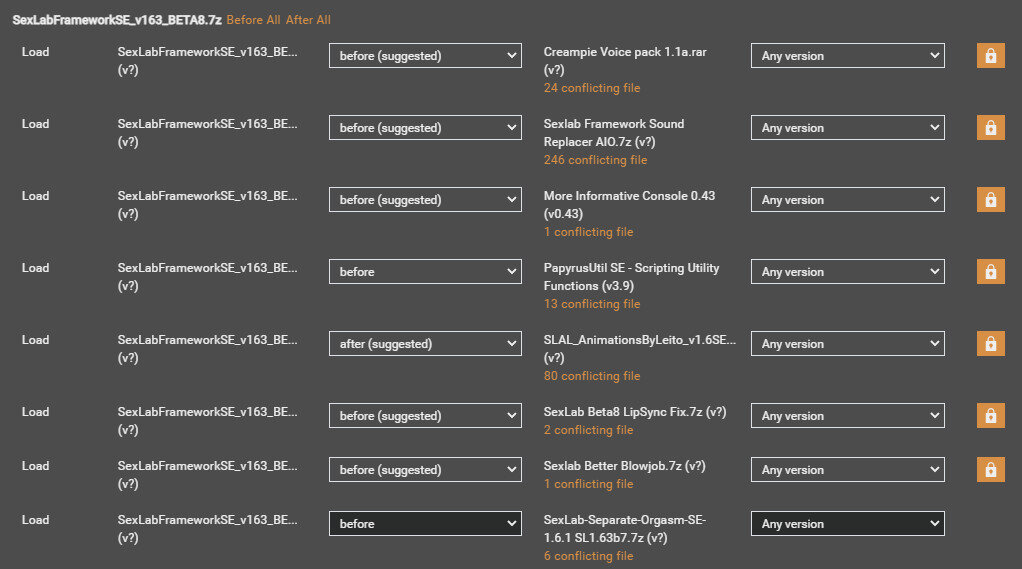The height and width of the screenshot is (569, 1022).
Task: Open rule order dropdown for More Informative Console
Action: [425, 200]
